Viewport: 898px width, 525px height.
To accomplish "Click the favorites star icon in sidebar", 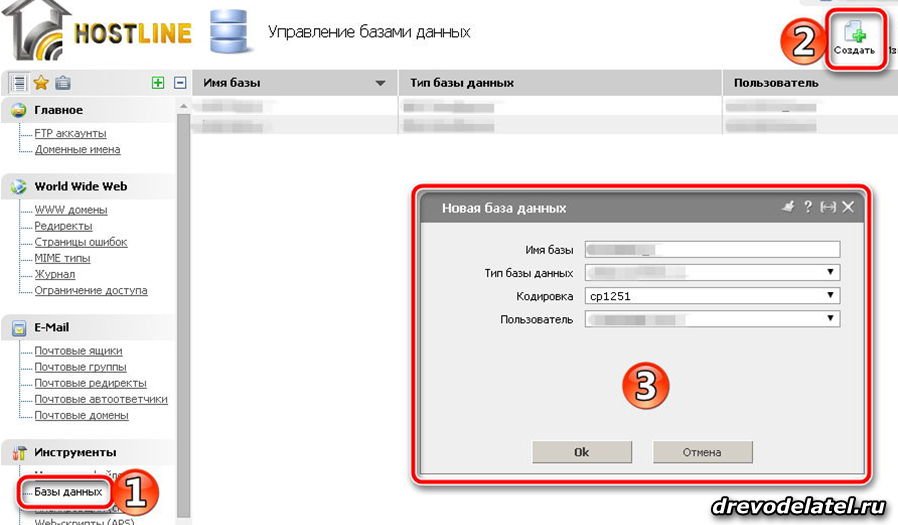I will 41,83.
